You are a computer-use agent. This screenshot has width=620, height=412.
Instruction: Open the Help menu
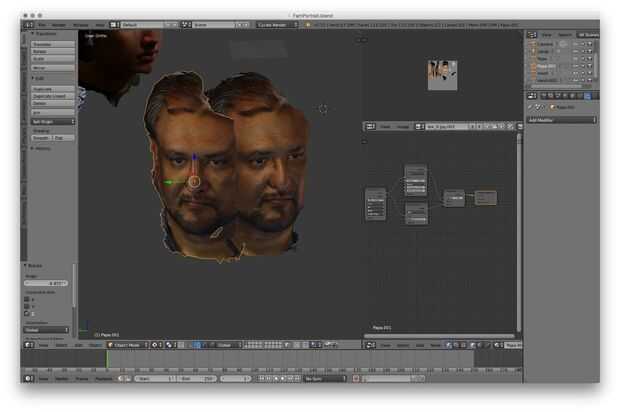[100, 25]
